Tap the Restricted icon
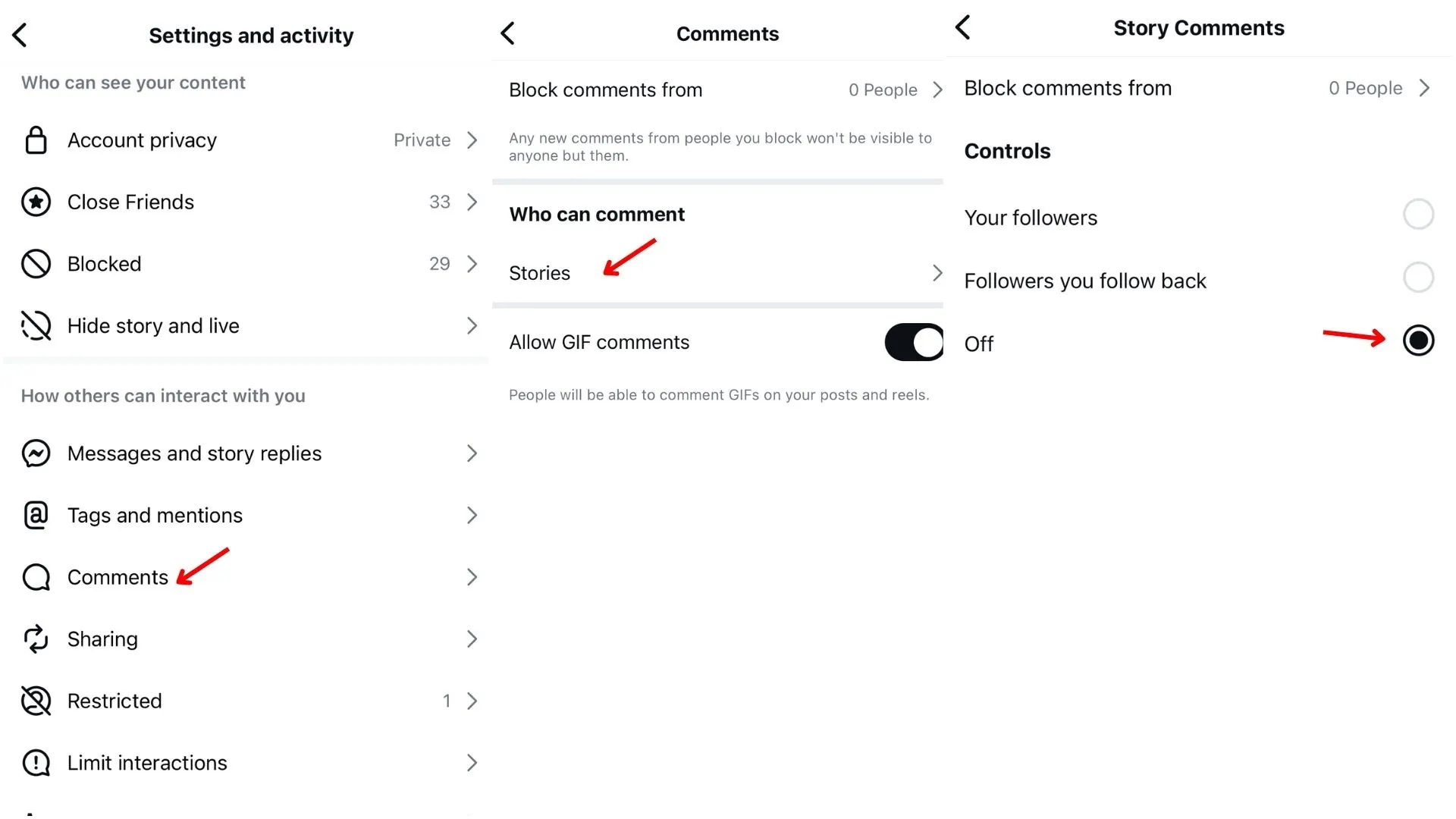 click(x=36, y=701)
